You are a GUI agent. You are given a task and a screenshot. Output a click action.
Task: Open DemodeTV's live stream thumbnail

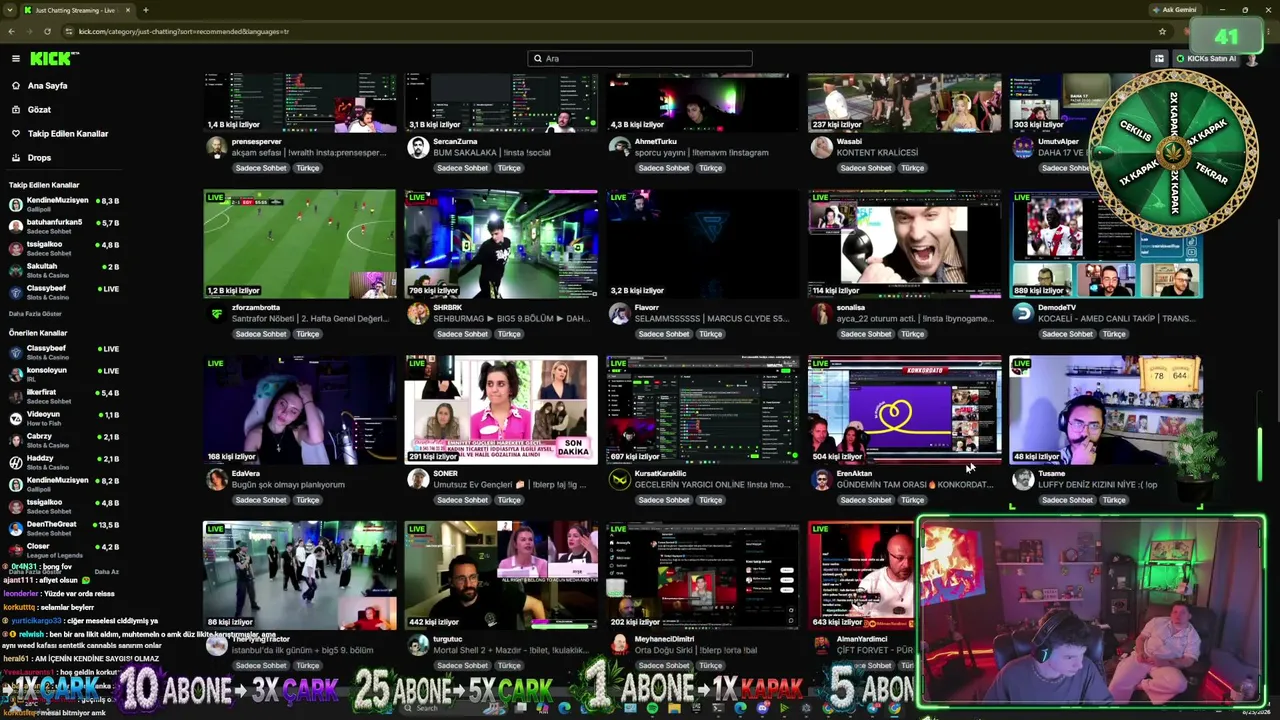1106,244
